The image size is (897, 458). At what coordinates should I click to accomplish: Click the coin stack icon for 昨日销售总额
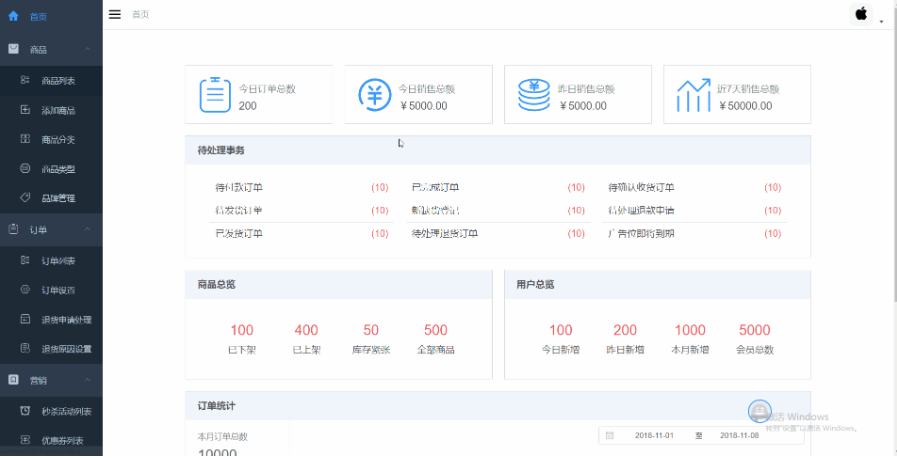(x=533, y=95)
